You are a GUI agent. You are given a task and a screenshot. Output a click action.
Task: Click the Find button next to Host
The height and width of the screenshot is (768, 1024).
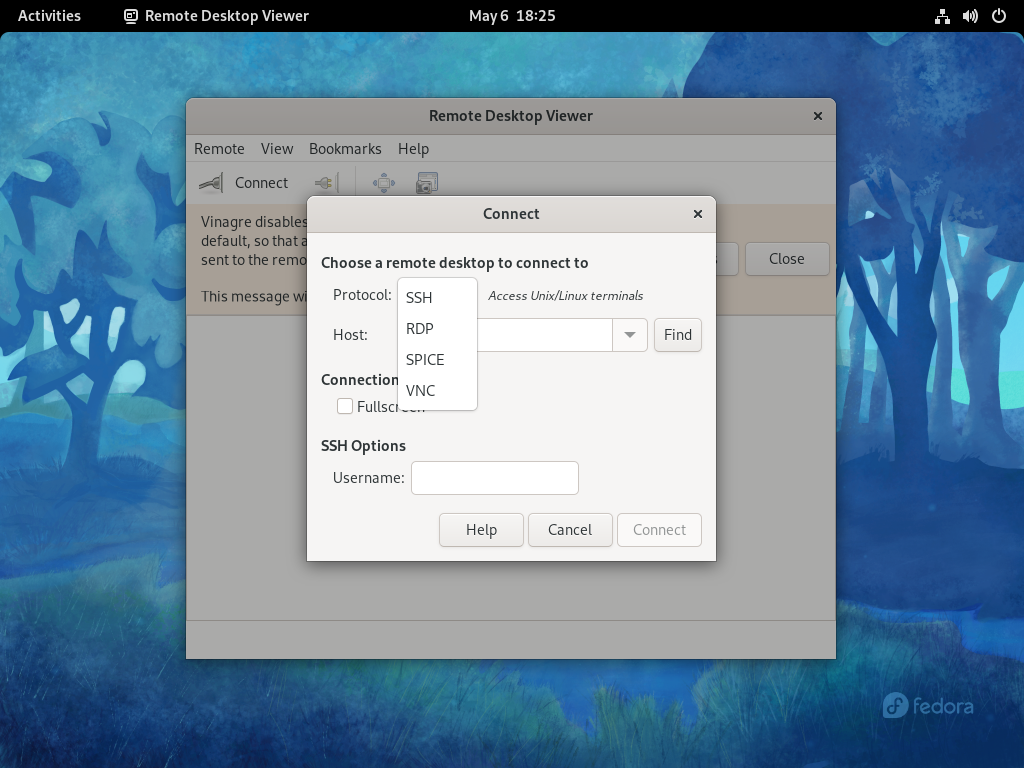pos(678,335)
